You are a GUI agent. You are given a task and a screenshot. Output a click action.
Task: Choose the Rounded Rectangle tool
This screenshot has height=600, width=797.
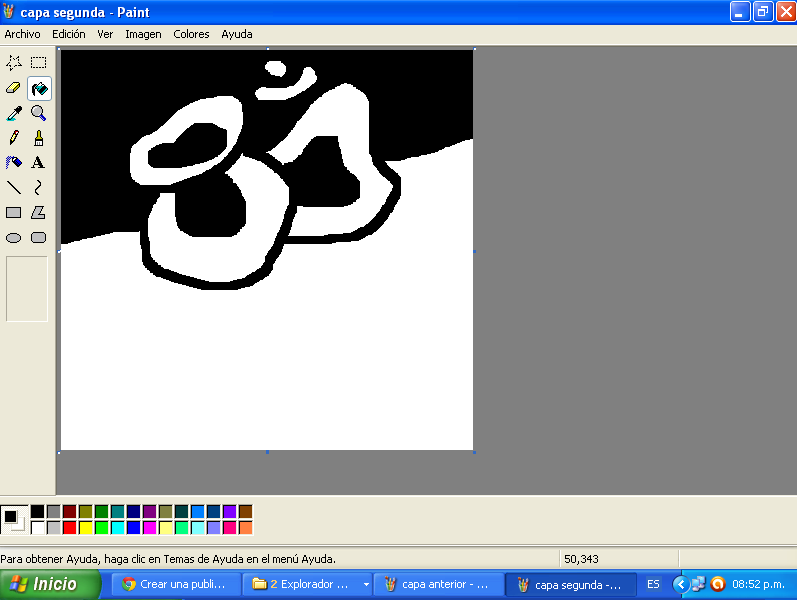(x=39, y=237)
